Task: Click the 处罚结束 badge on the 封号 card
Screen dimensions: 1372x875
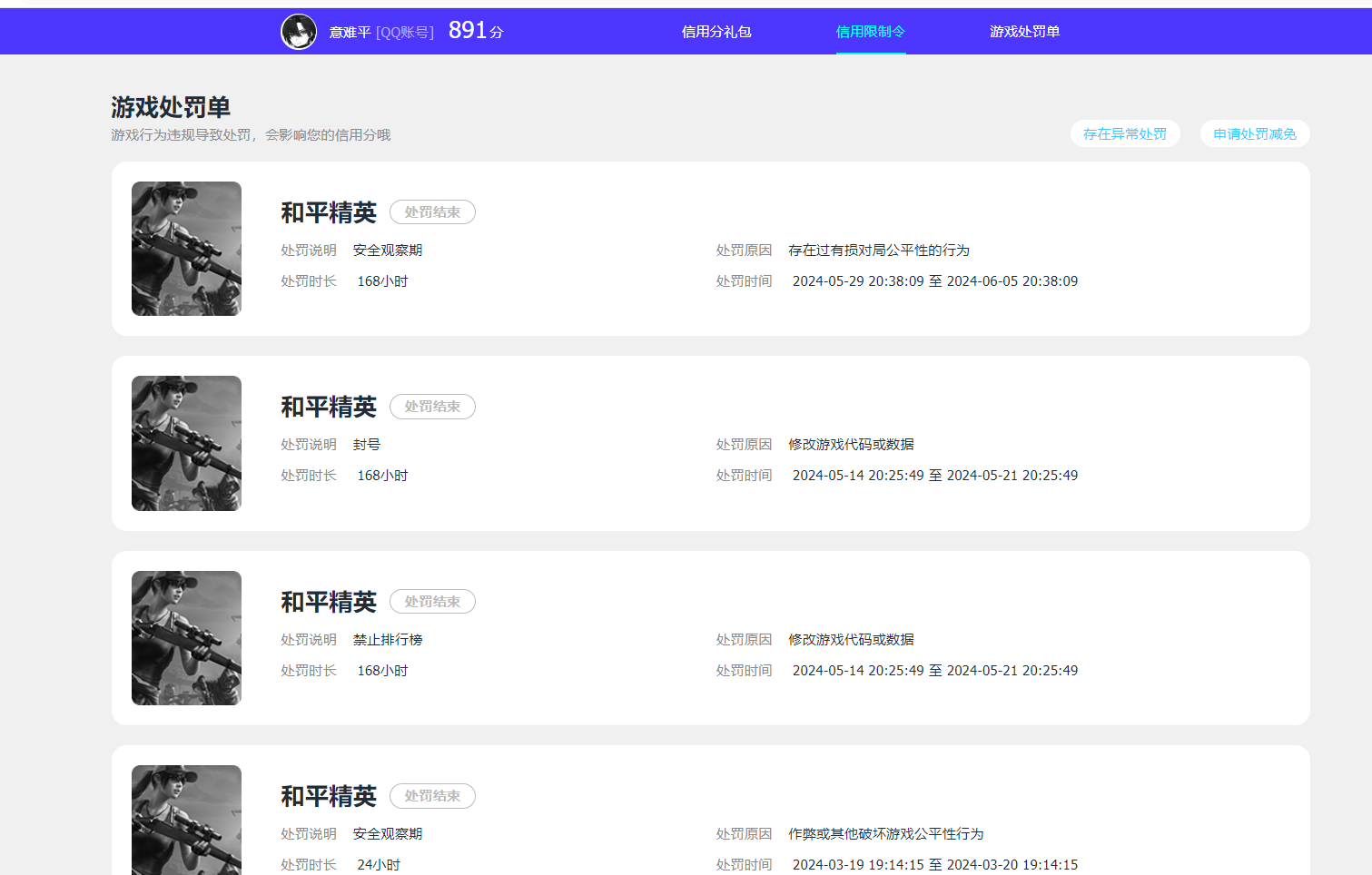Action: coord(432,407)
